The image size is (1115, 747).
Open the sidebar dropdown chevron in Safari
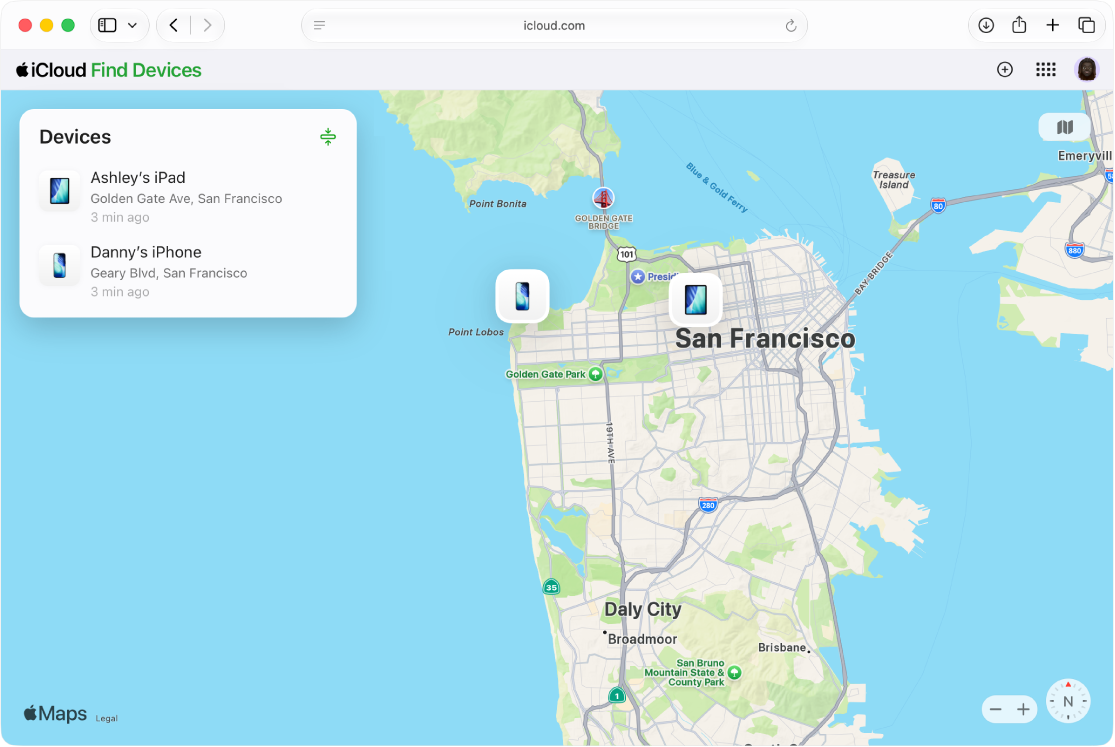coord(132,26)
